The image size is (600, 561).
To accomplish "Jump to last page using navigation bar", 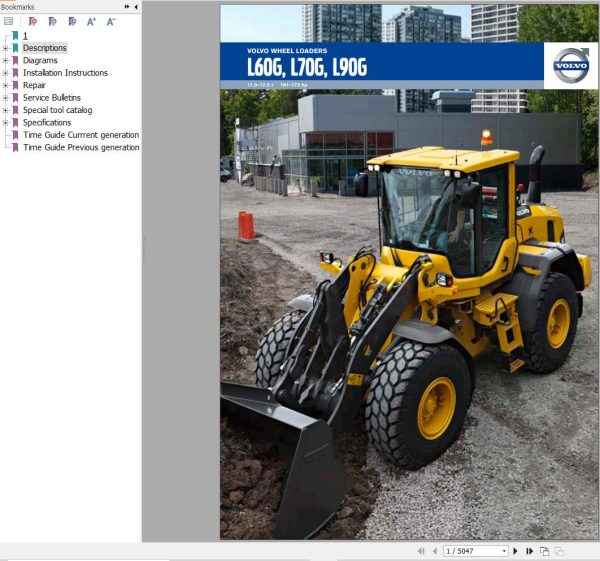I will point(530,551).
